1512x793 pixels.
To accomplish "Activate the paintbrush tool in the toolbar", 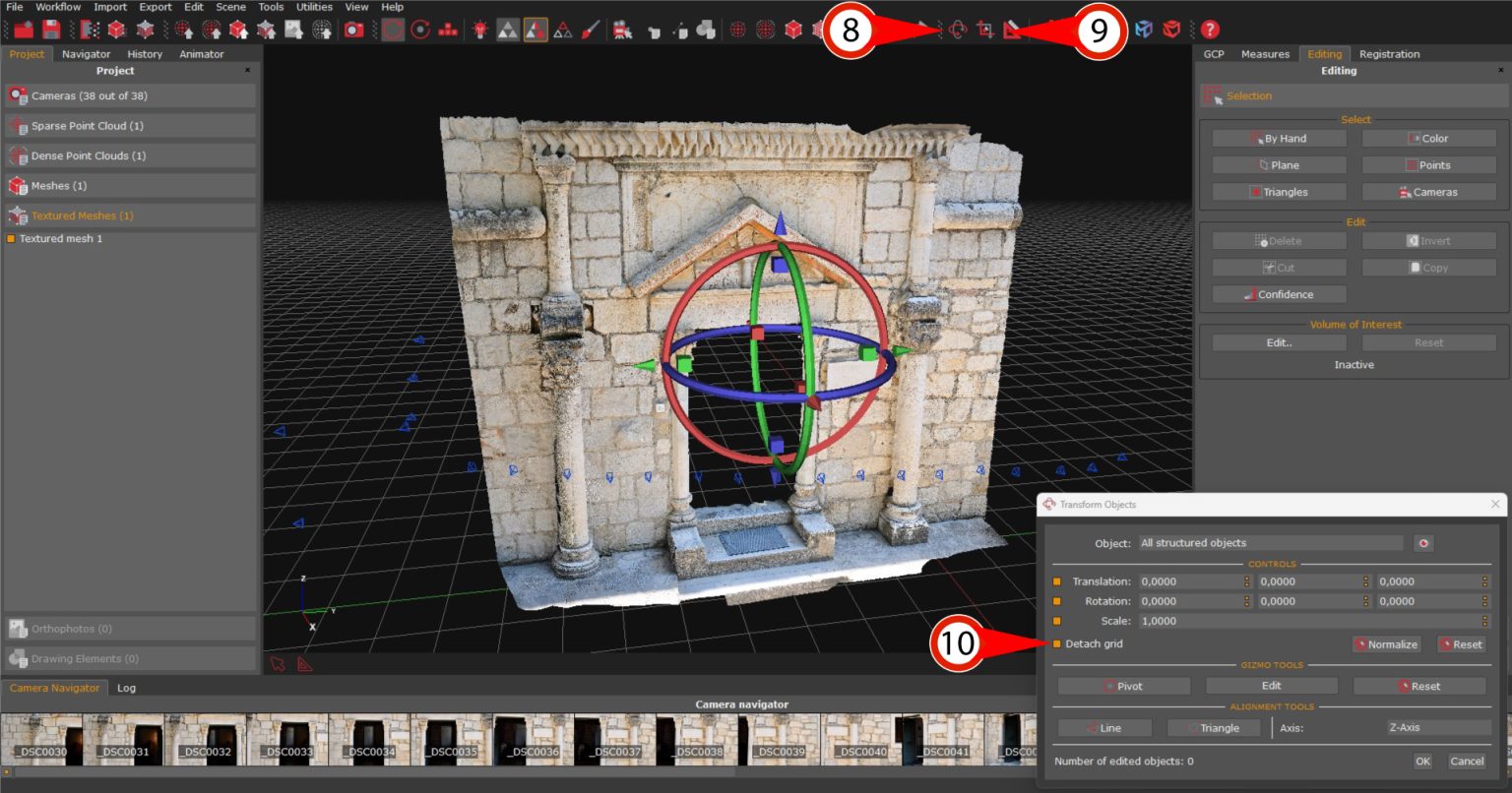I will coord(592,30).
